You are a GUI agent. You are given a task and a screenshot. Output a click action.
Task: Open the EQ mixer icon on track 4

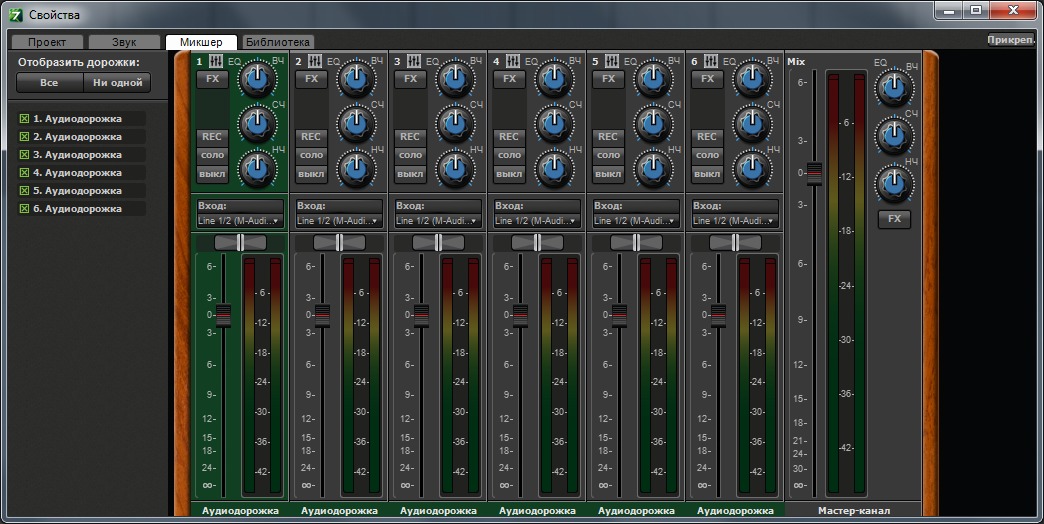[x=513, y=61]
